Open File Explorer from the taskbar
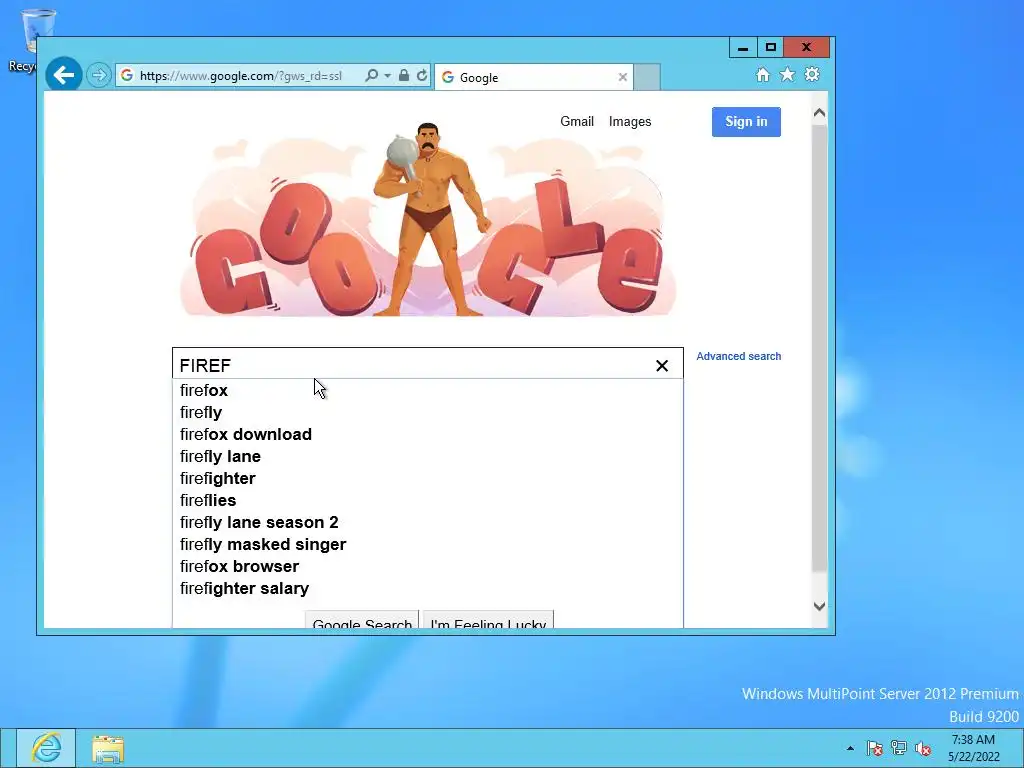 point(108,748)
